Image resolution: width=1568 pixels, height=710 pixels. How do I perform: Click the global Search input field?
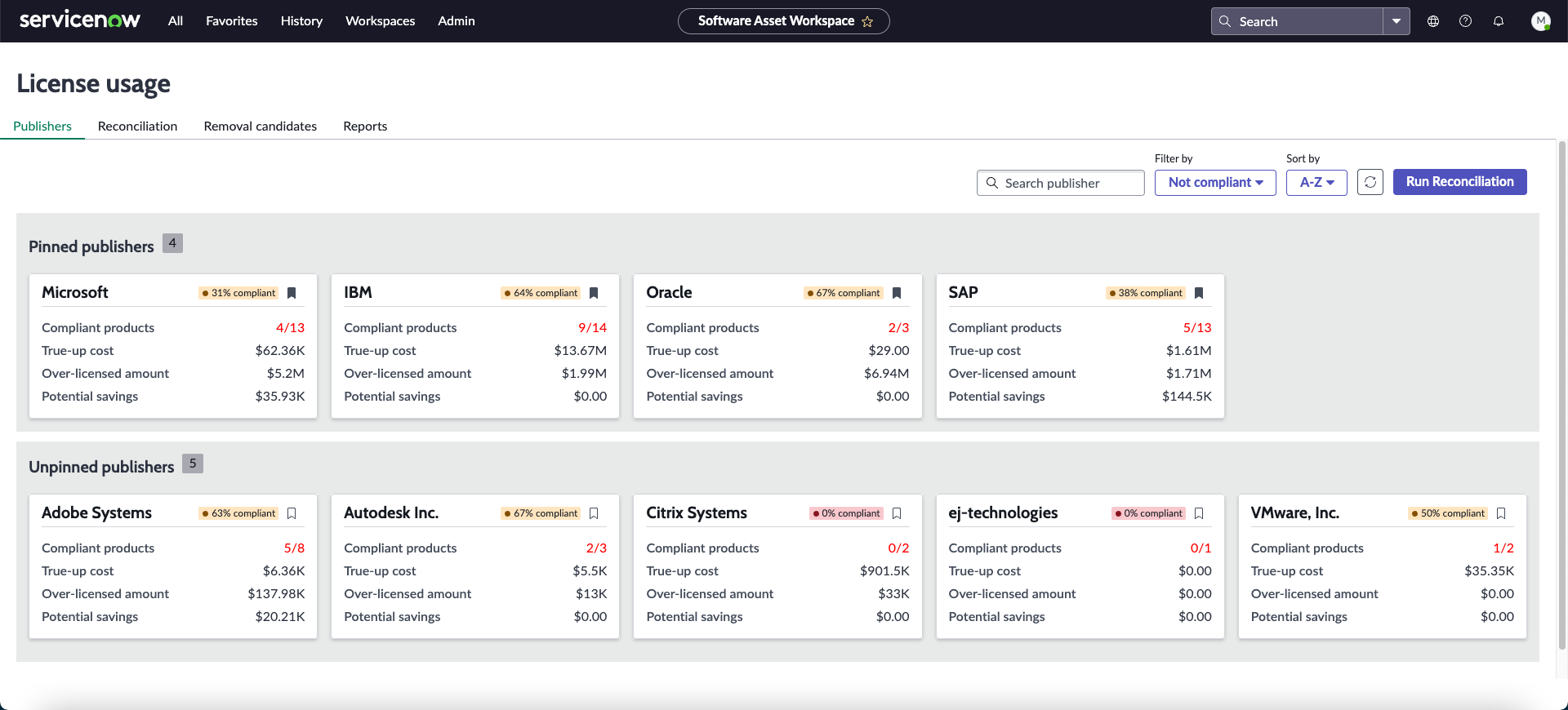pyautogui.click(x=1297, y=21)
